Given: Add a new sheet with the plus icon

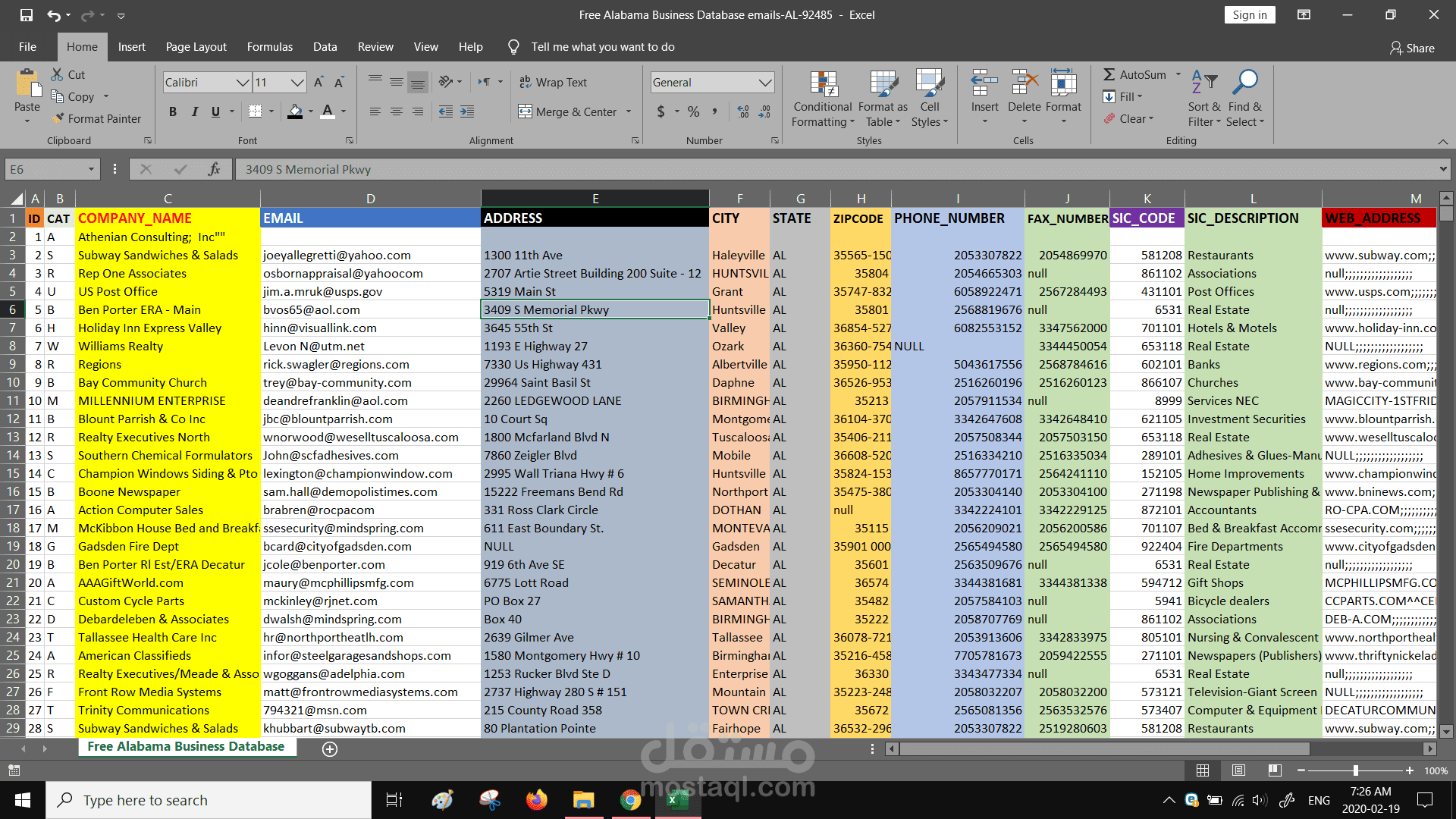Looking at the screenshot, I should [x=330, y=749].
